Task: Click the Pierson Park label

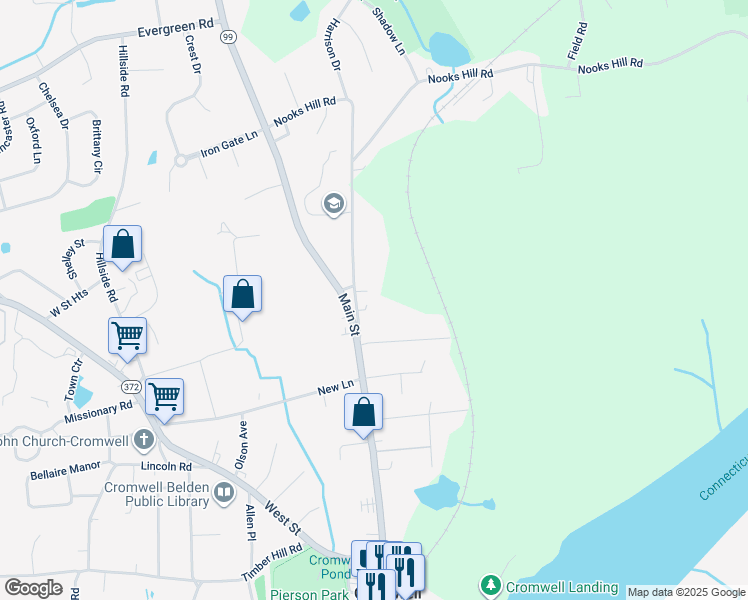Action: (313, 594)
